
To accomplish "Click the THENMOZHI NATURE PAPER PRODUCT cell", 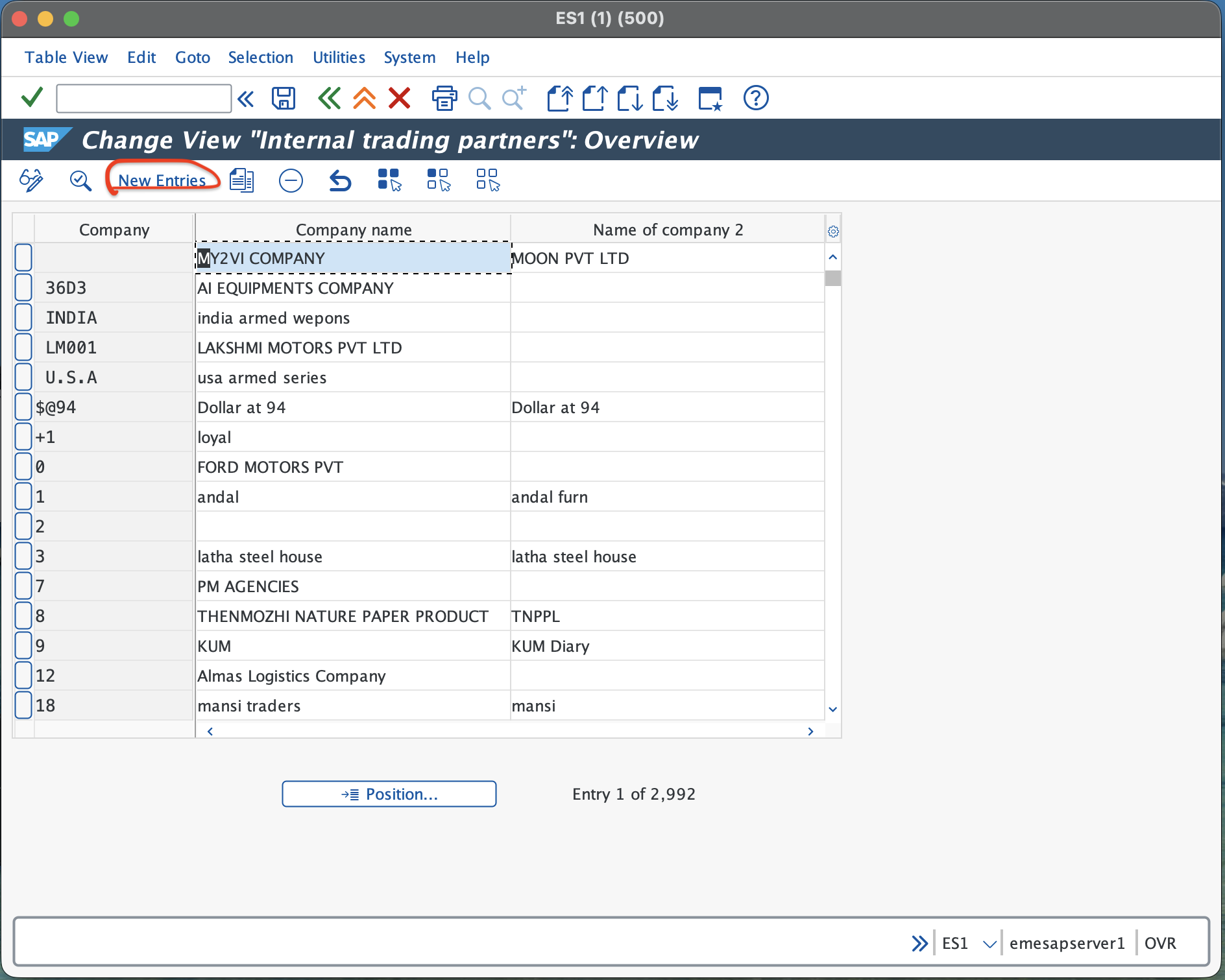I will [353, 616].
